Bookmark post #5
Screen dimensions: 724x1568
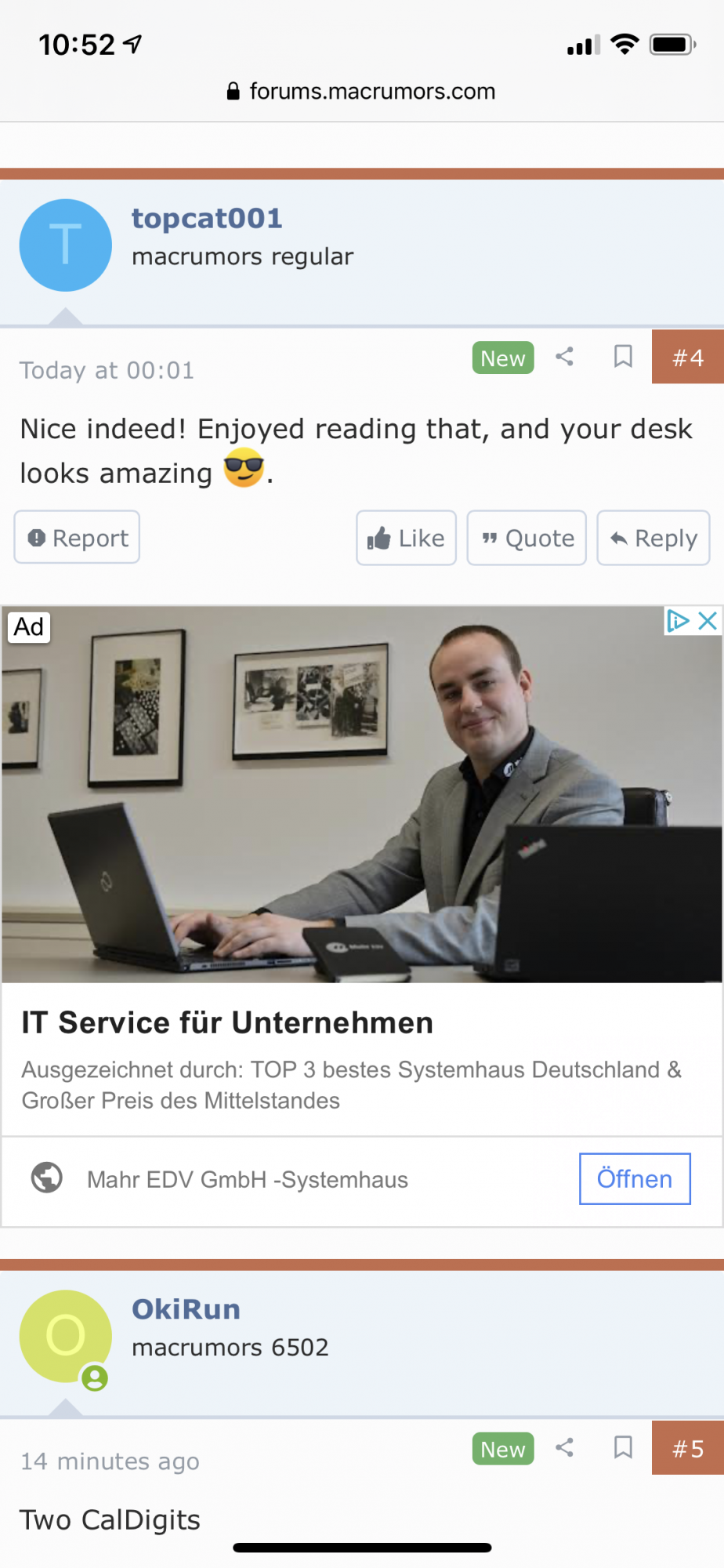coord(623,1447)
